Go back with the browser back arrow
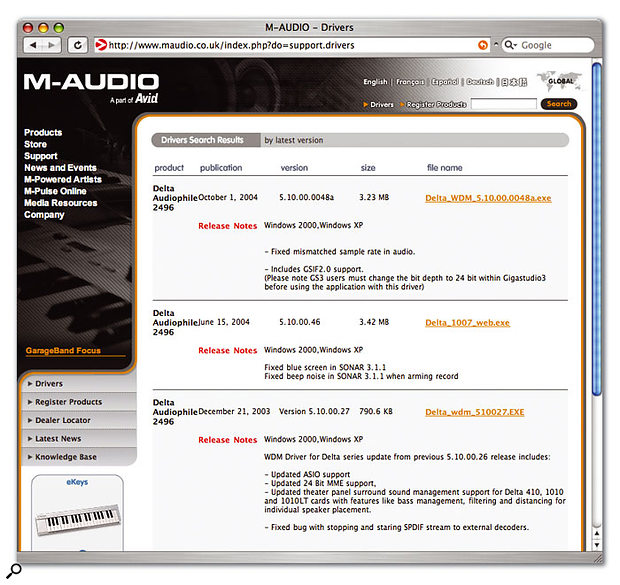Viewport: 620px width, 585px height. (33, 45)
